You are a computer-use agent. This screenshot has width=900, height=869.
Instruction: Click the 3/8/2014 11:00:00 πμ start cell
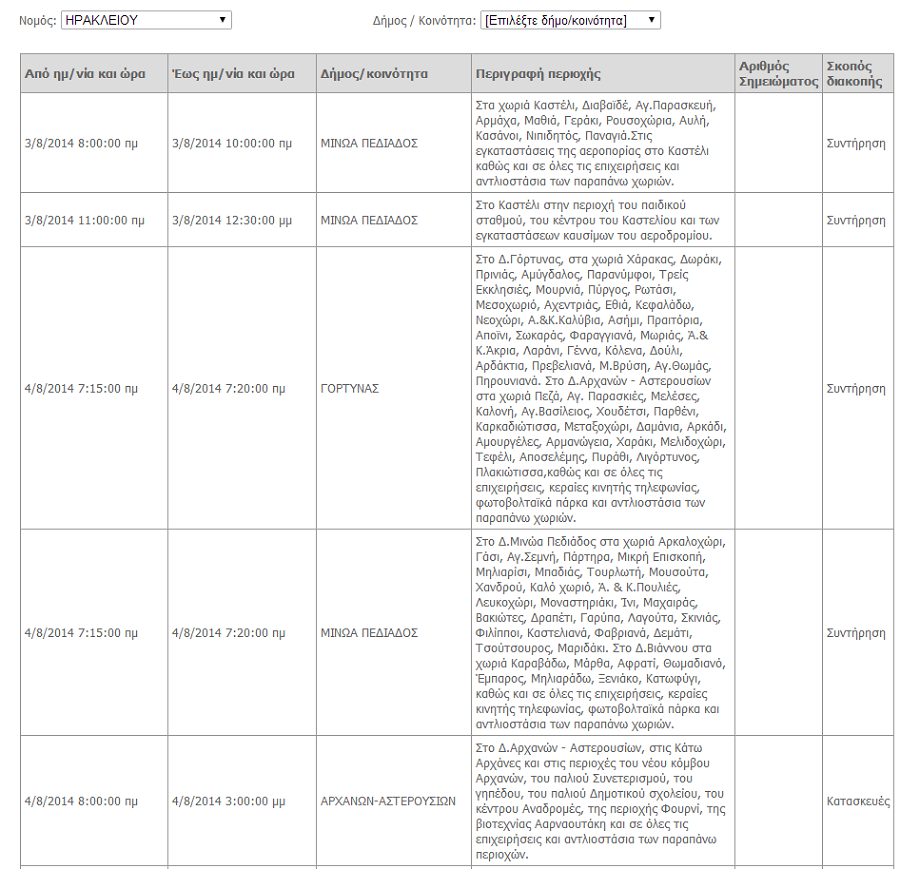pyautogui.click(x=84, y=219)
